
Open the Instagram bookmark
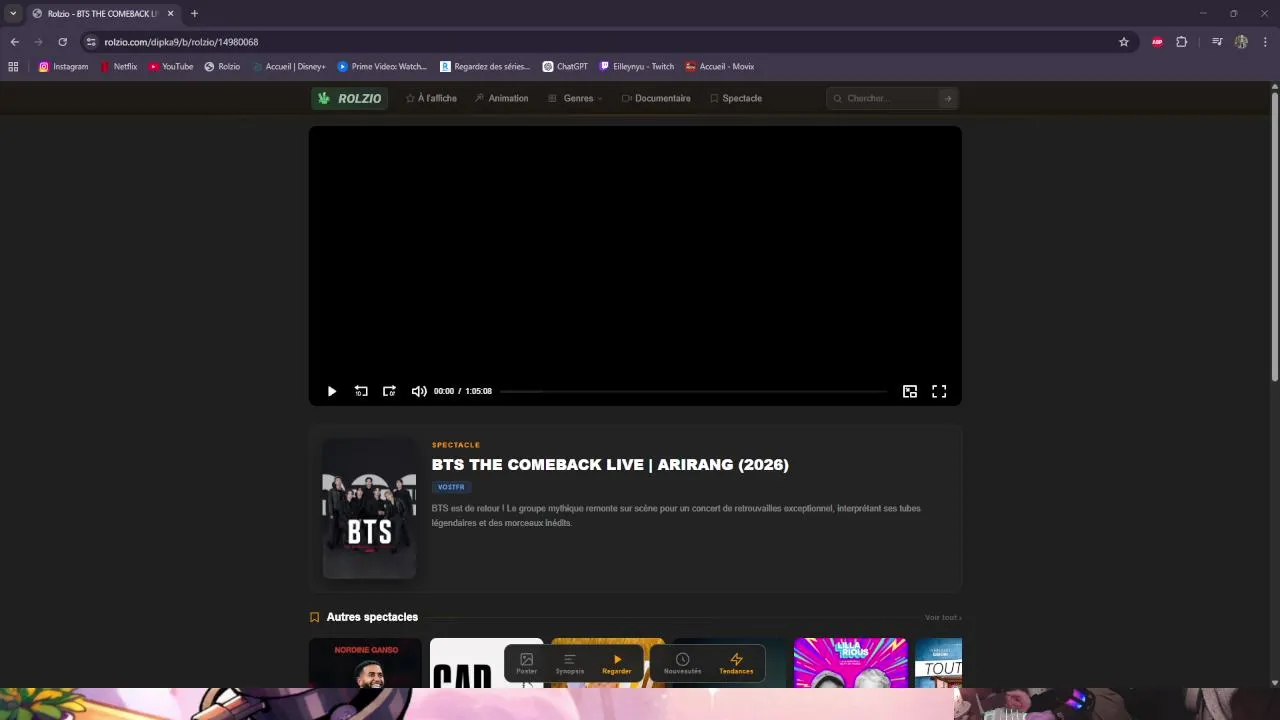(64, 67)
